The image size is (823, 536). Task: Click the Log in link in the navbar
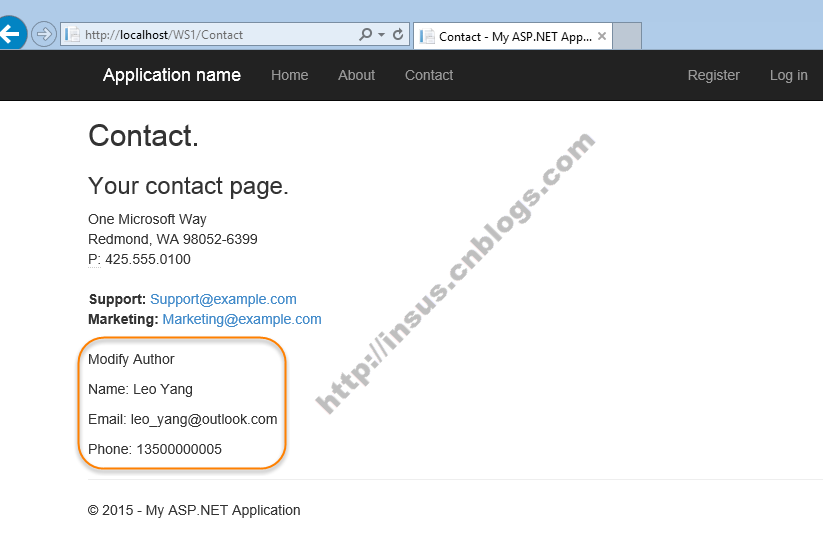(788, 75)
